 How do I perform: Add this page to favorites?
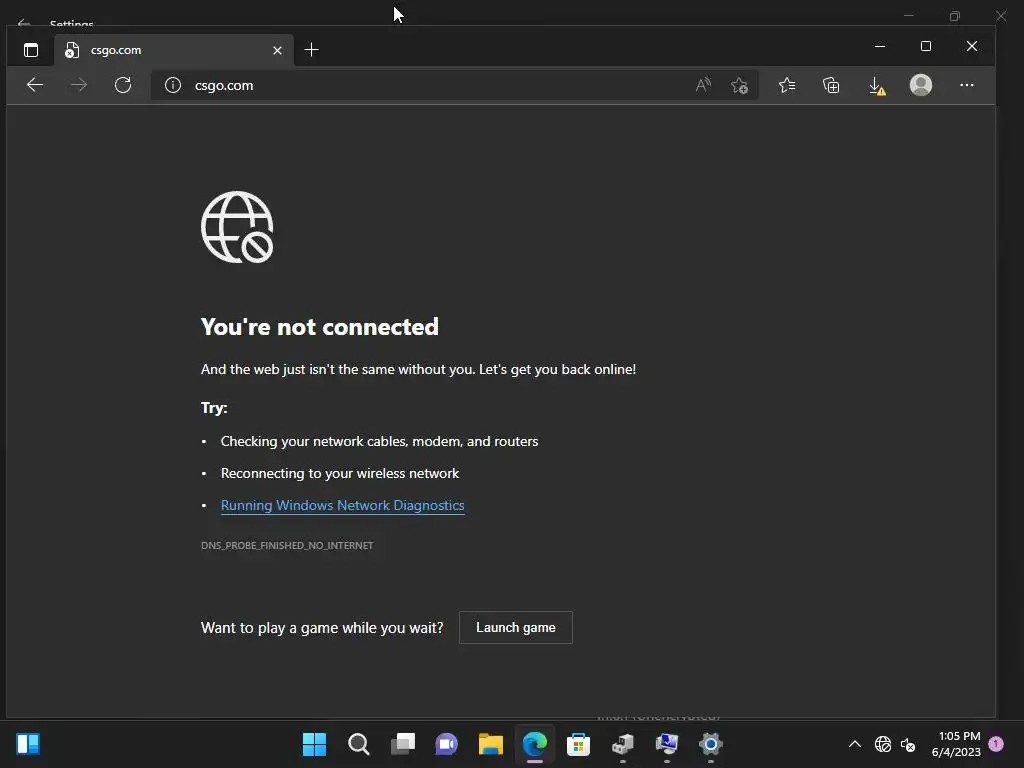(739, 86)
